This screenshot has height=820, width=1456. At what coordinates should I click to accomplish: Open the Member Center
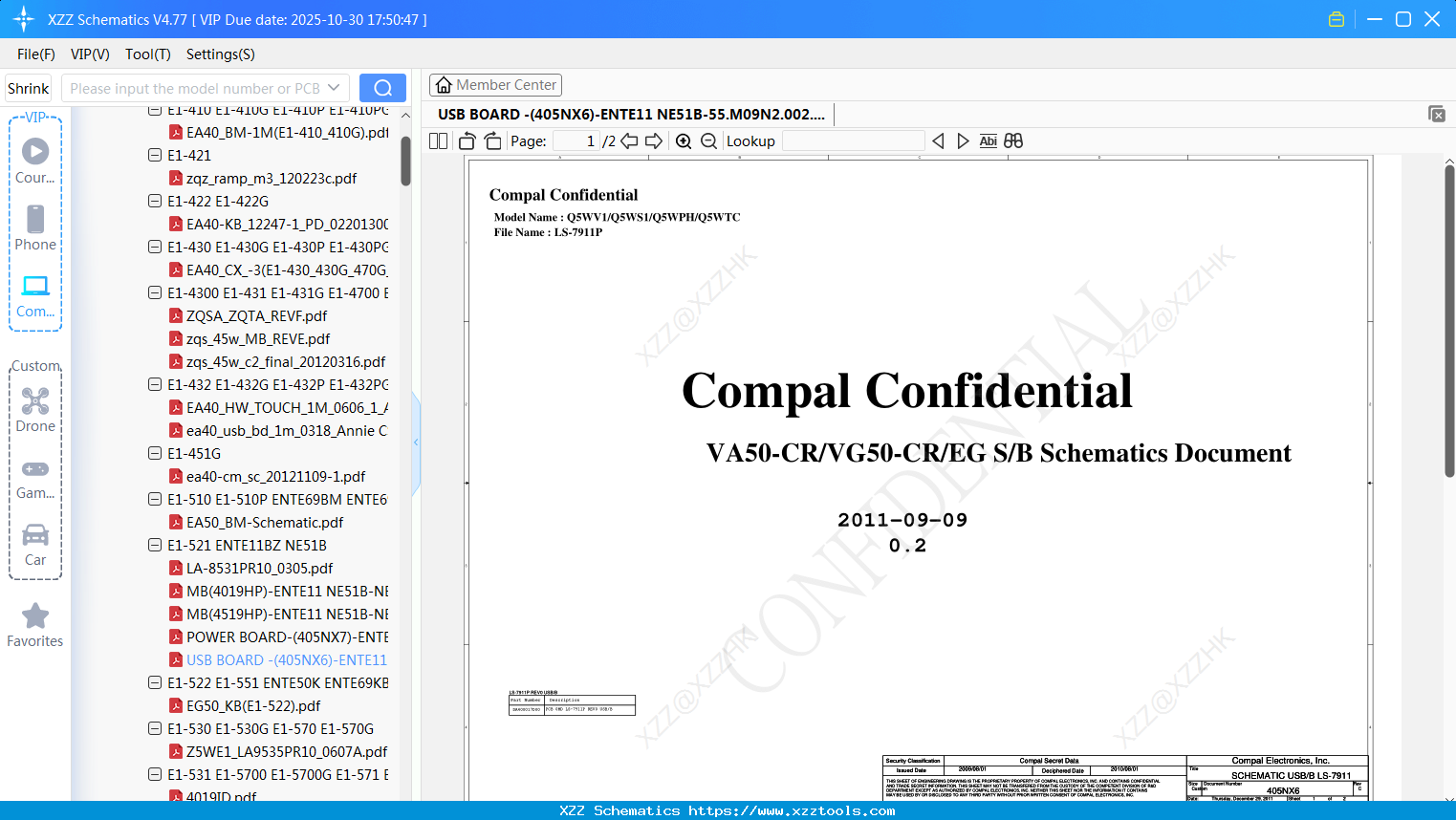(x=495, y=85)
